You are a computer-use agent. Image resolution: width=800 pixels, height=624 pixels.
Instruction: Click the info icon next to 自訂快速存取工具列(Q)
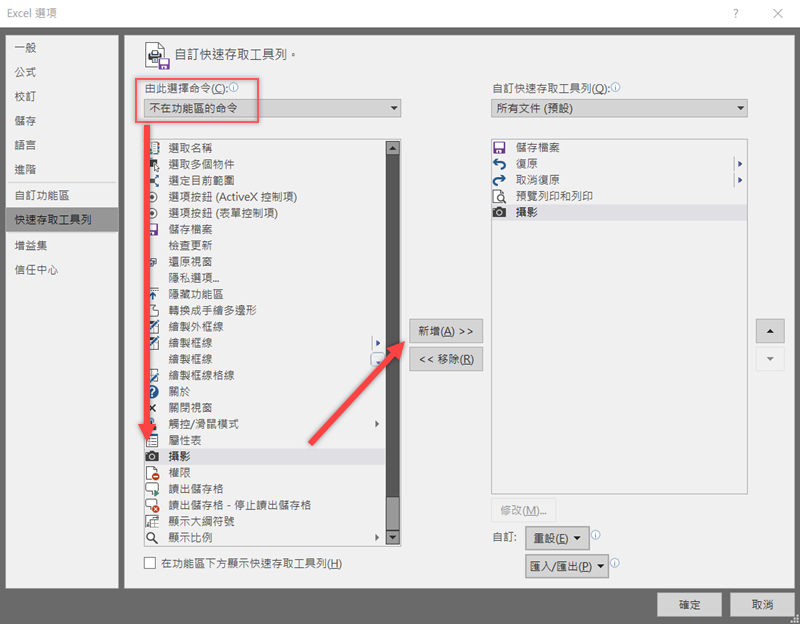coord(616,87)
